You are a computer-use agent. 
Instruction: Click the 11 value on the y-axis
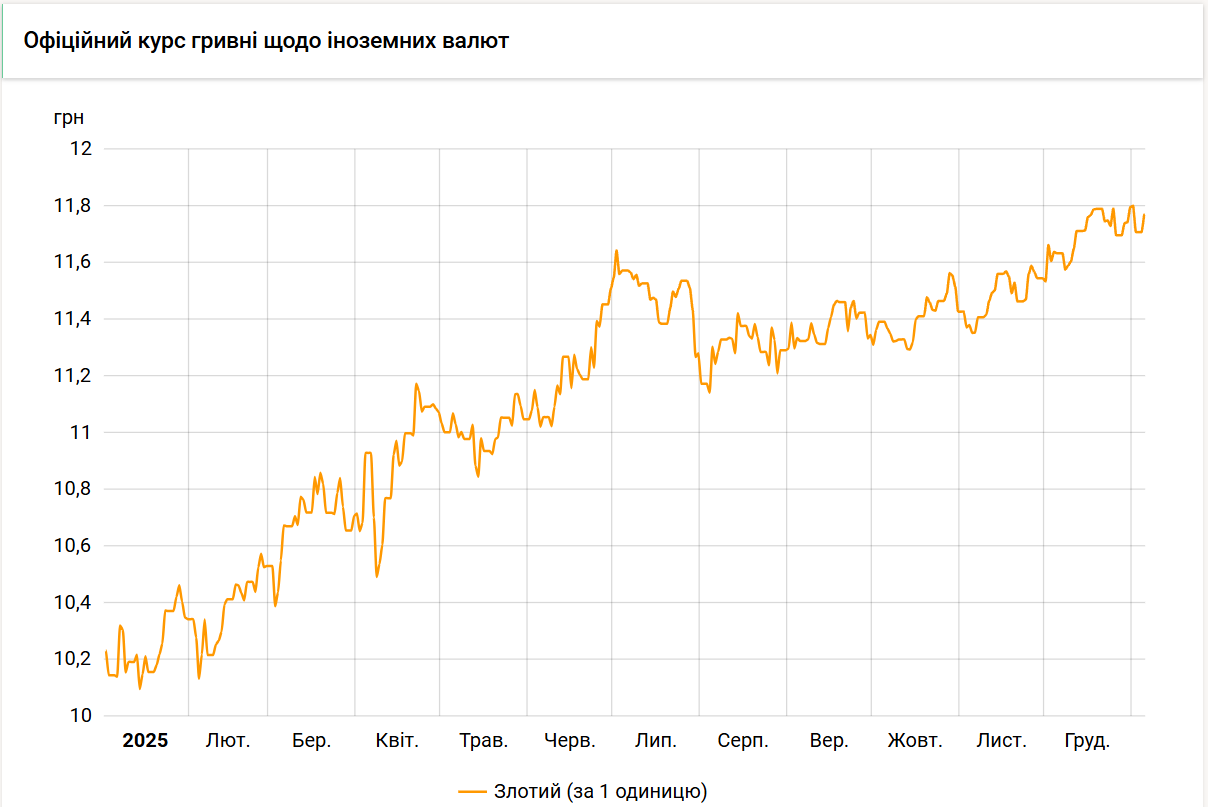pyautogui.click(x=81, y=432)
